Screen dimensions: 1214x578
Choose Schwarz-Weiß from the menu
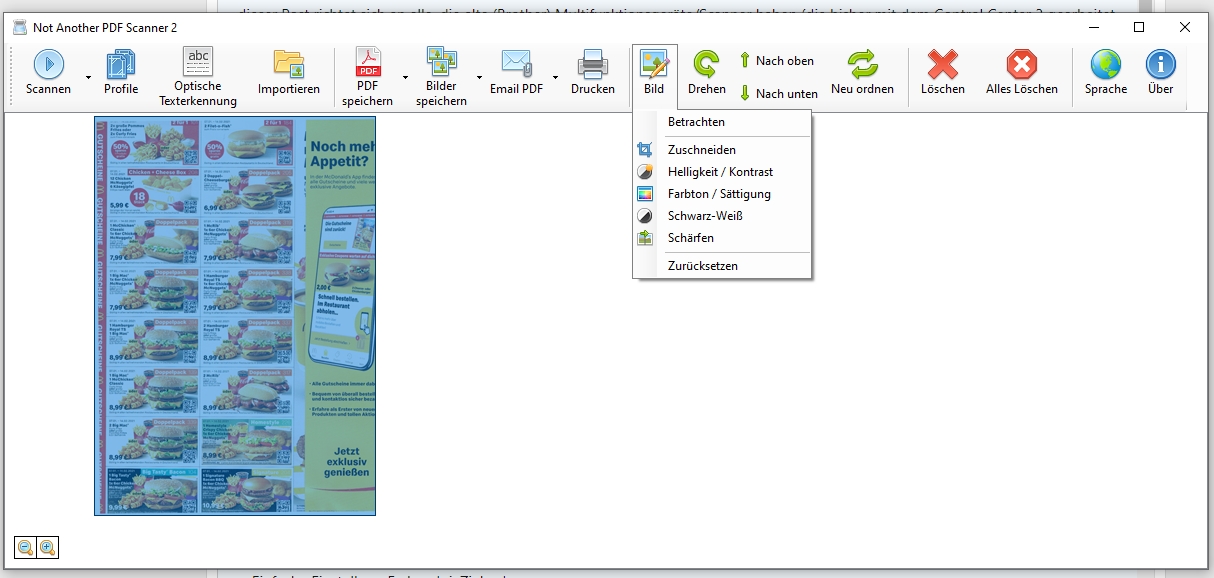(722, 216)
